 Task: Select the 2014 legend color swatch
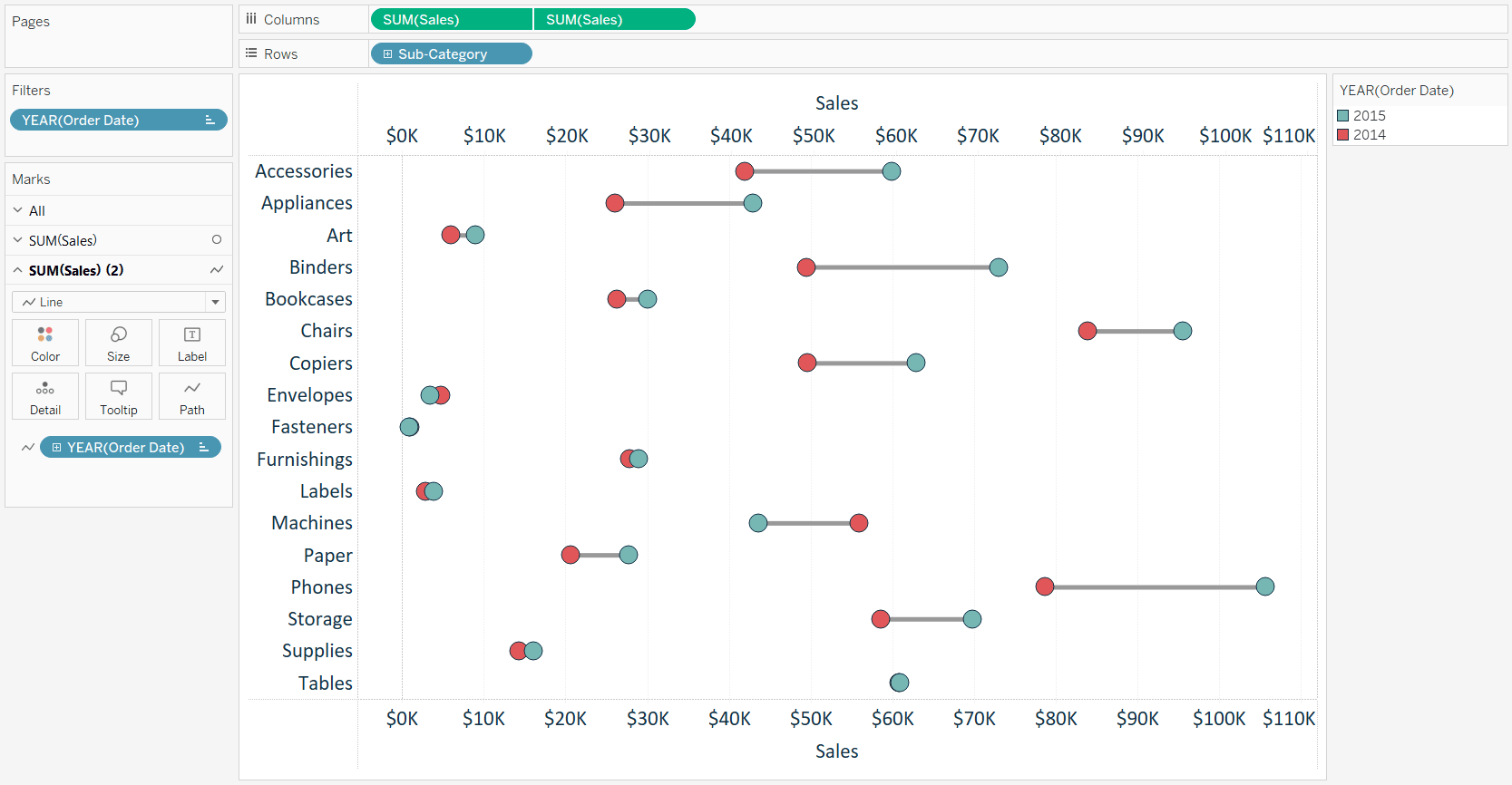(x=1343, y=134)
